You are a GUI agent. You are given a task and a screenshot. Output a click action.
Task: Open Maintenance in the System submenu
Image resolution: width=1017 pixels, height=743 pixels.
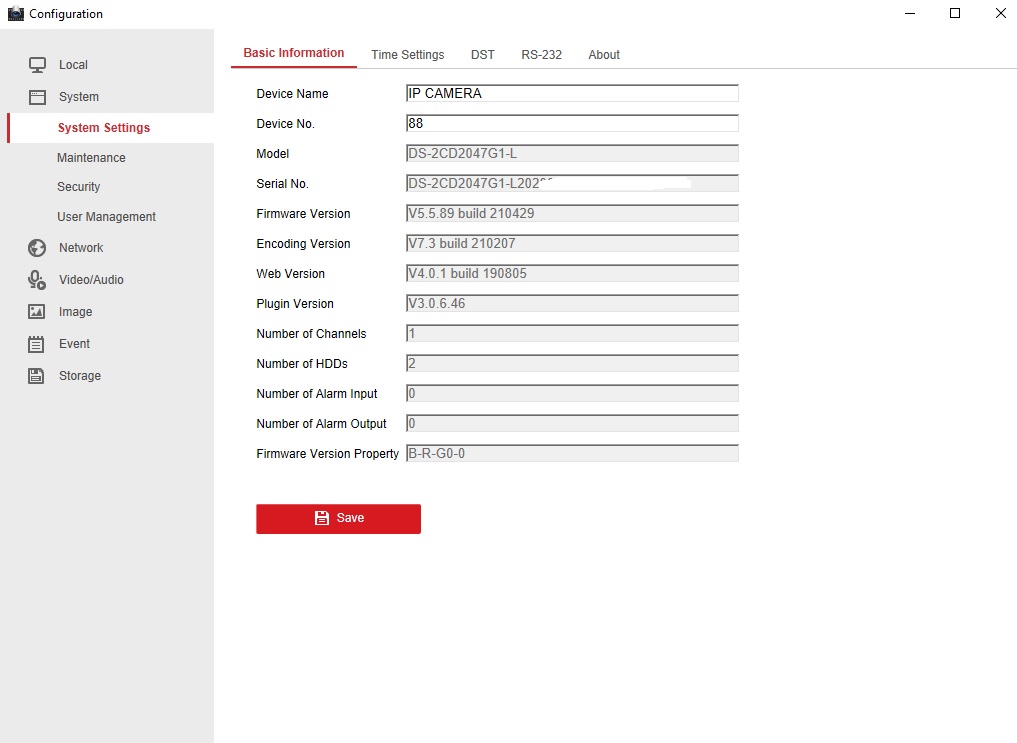tap(91, 158)
